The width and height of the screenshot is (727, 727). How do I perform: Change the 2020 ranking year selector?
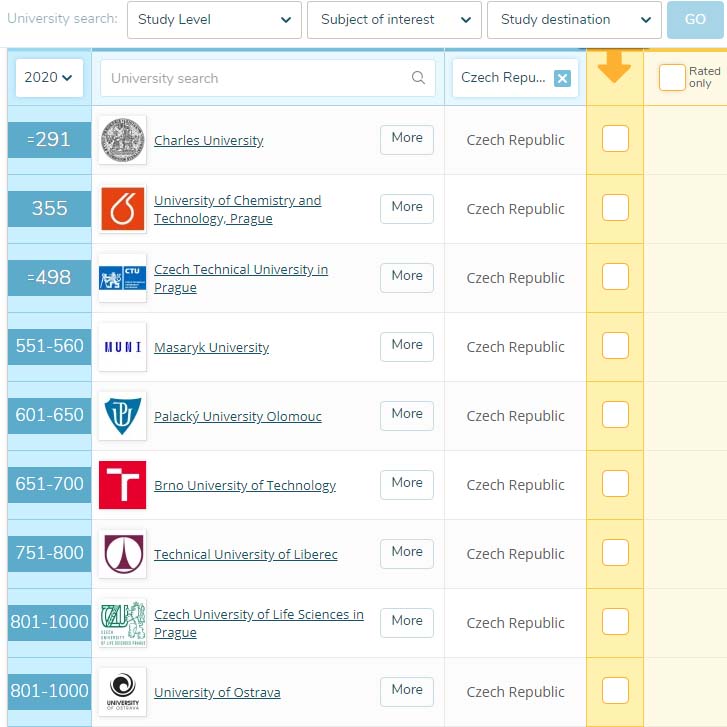tap(49, 78)
